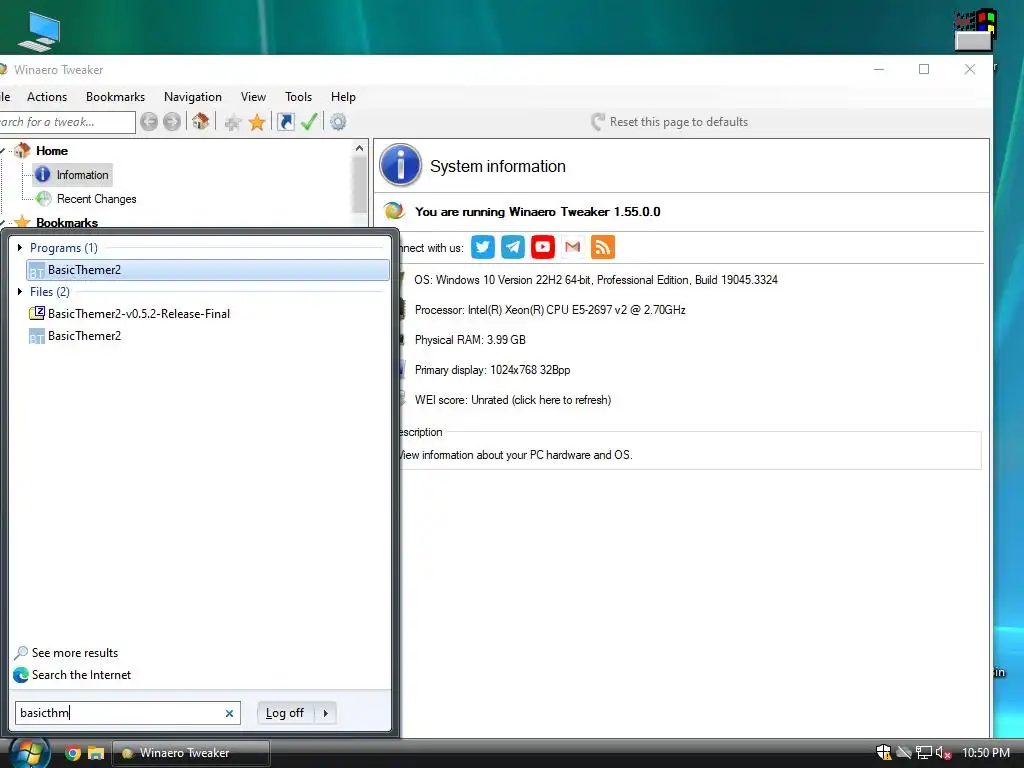Select Bookmarks tree node
Image resolution: width=1024 pixels, height=768 pixels.
pos(67,223)
